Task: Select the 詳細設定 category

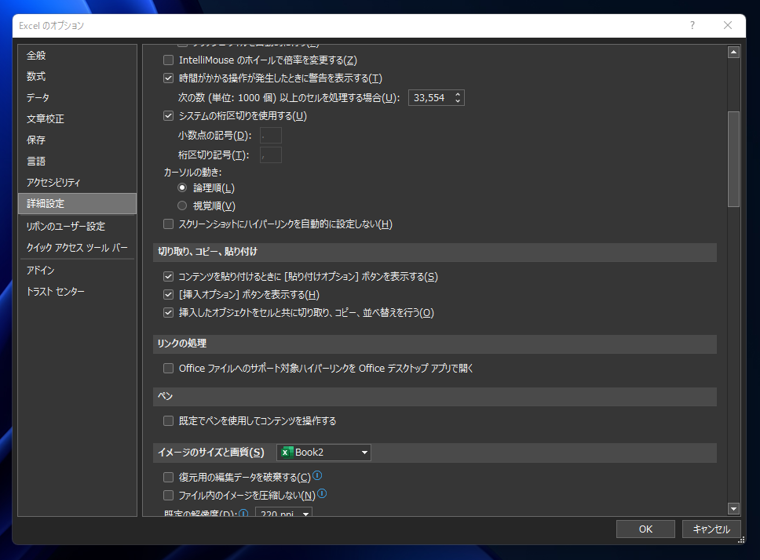Action: tap(77, 204)
